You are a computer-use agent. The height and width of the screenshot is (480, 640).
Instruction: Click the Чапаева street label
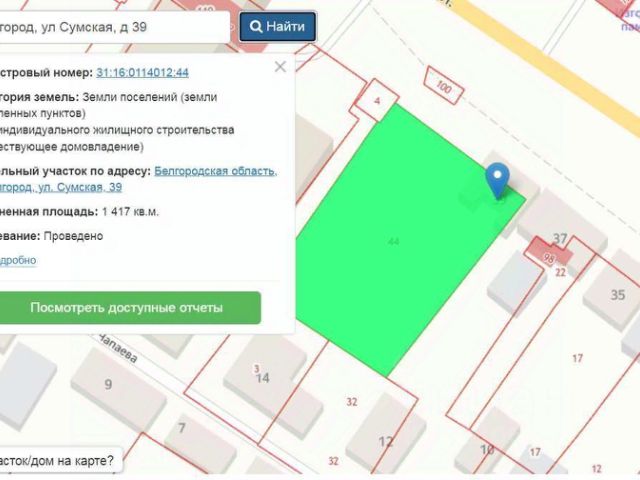click(118, 349)
